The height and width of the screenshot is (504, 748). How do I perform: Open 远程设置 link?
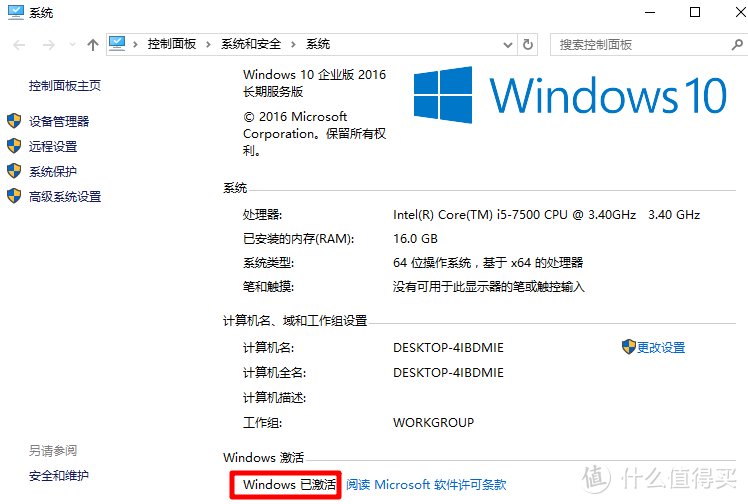click(53, 146)
